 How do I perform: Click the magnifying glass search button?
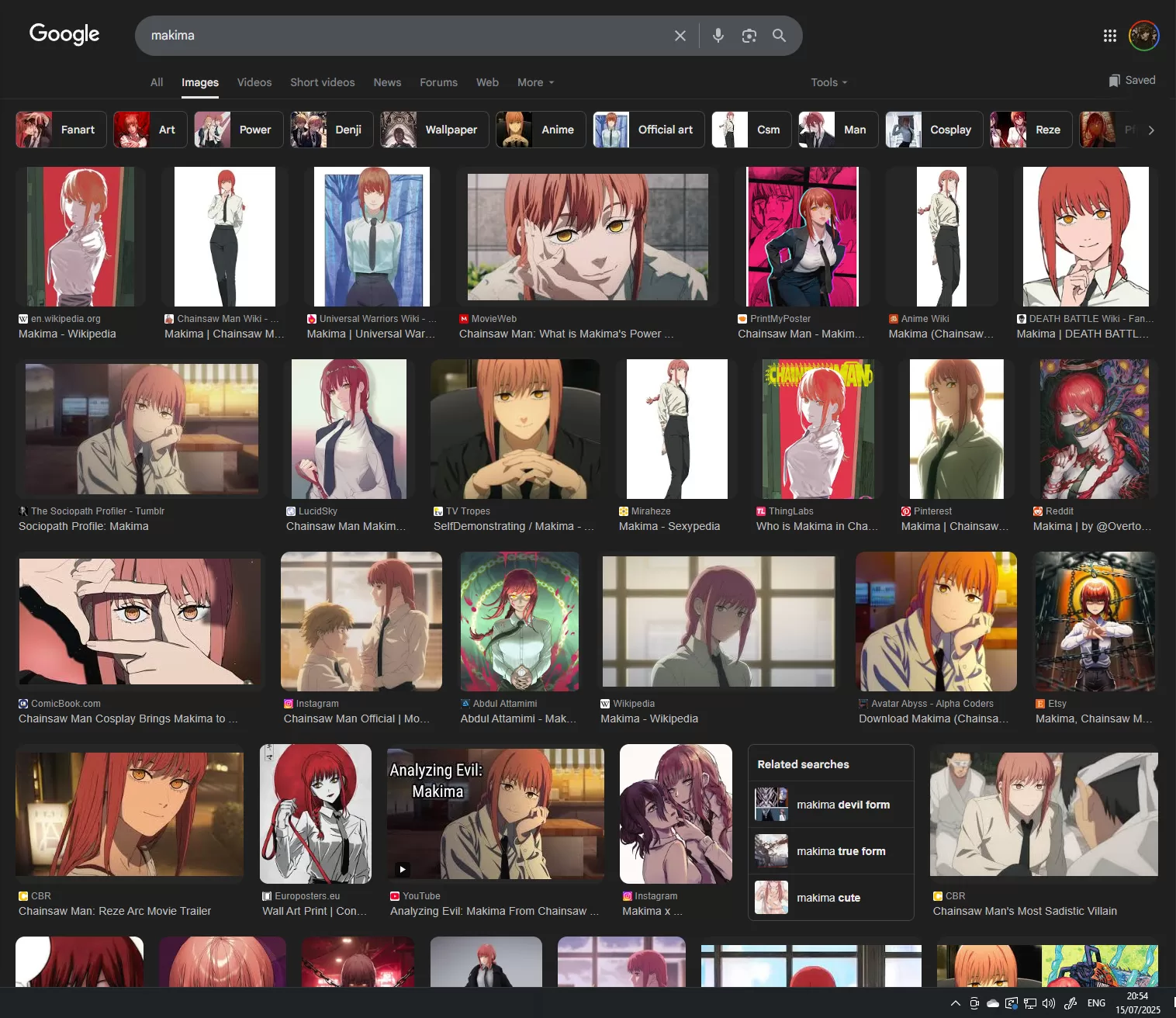click(779, 36)
